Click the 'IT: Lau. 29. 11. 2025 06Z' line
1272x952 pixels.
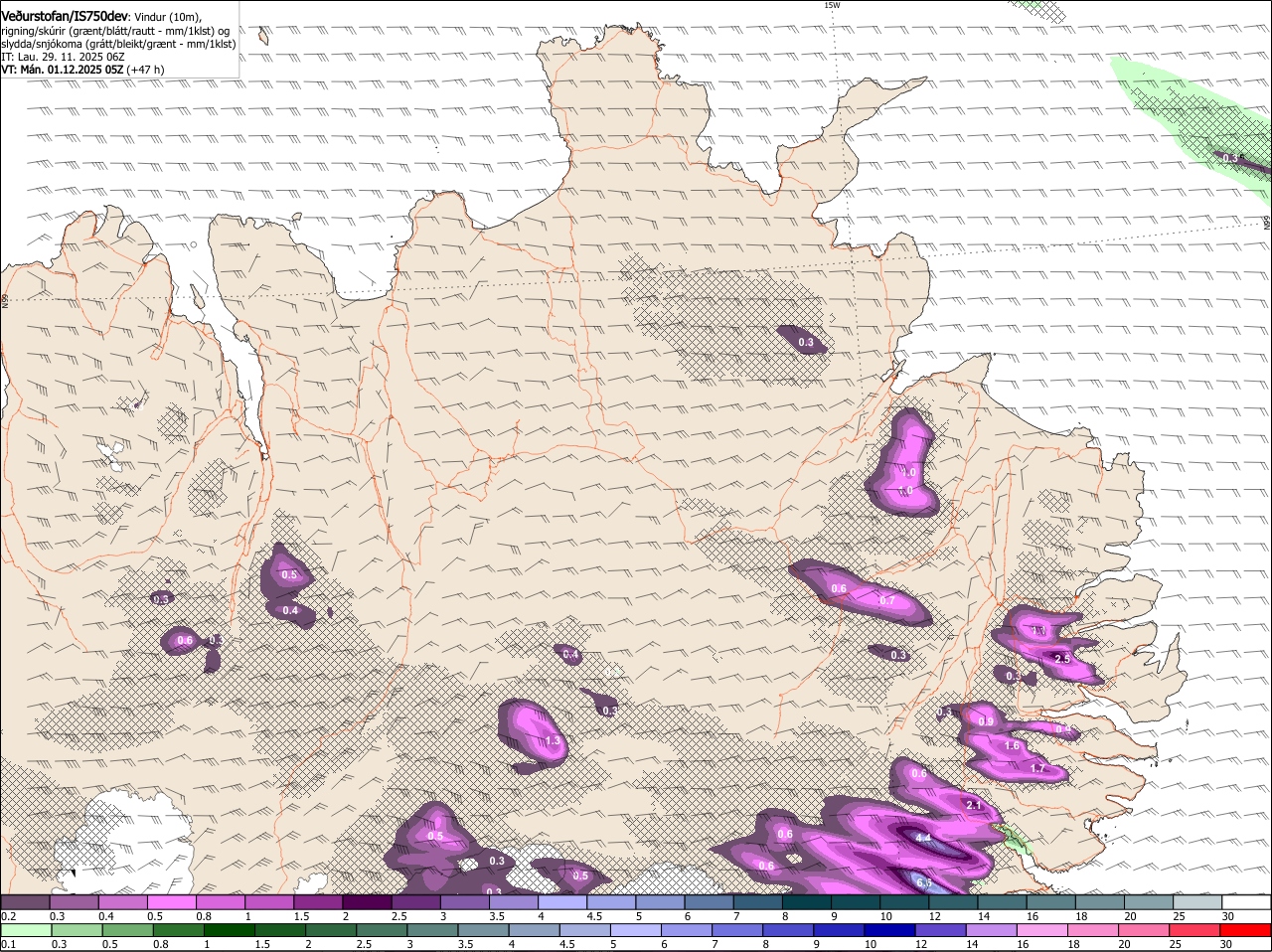click(63, 57)
